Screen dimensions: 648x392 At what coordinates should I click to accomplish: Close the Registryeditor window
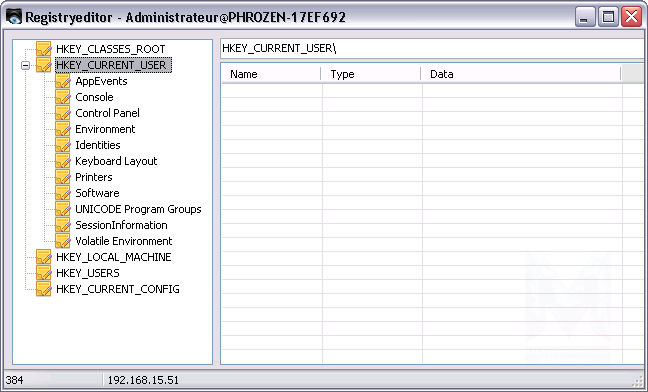pos(631,17)
